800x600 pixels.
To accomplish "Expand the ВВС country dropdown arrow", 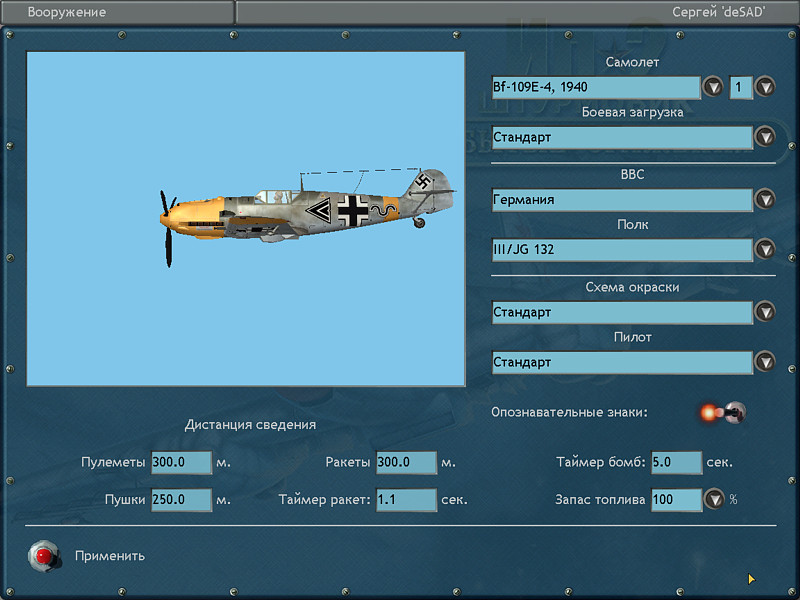I will pyautogui.click(x=765, y=200).
